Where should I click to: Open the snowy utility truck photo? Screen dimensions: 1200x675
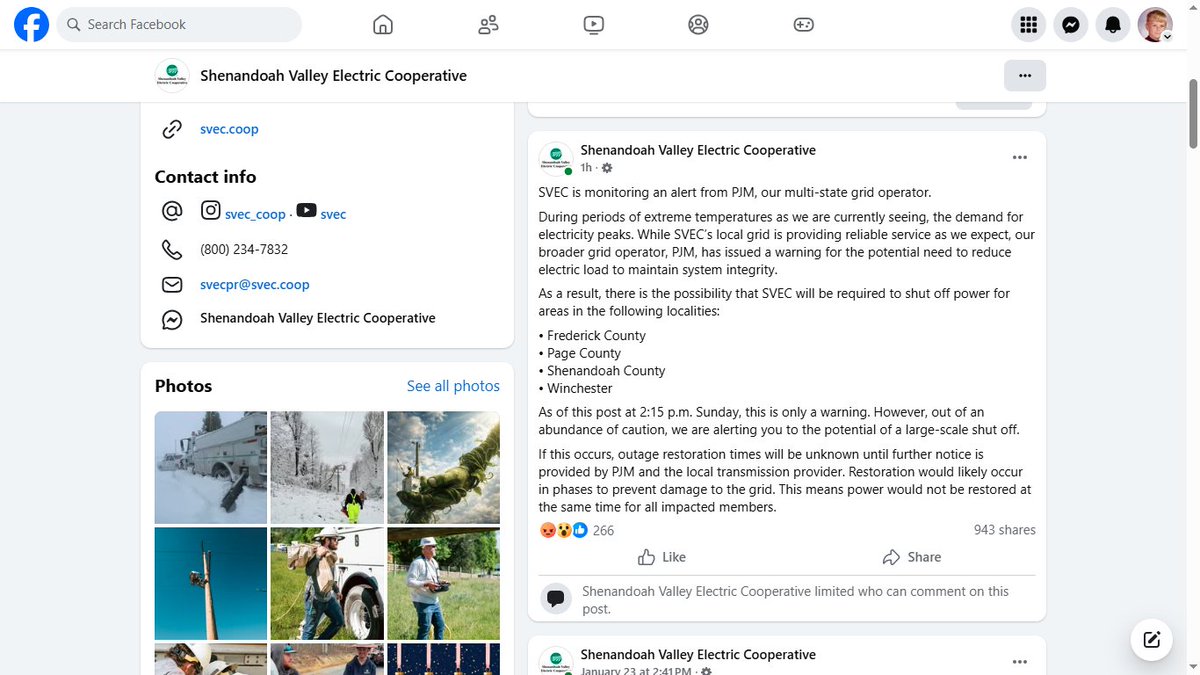(x=211, y=467)
